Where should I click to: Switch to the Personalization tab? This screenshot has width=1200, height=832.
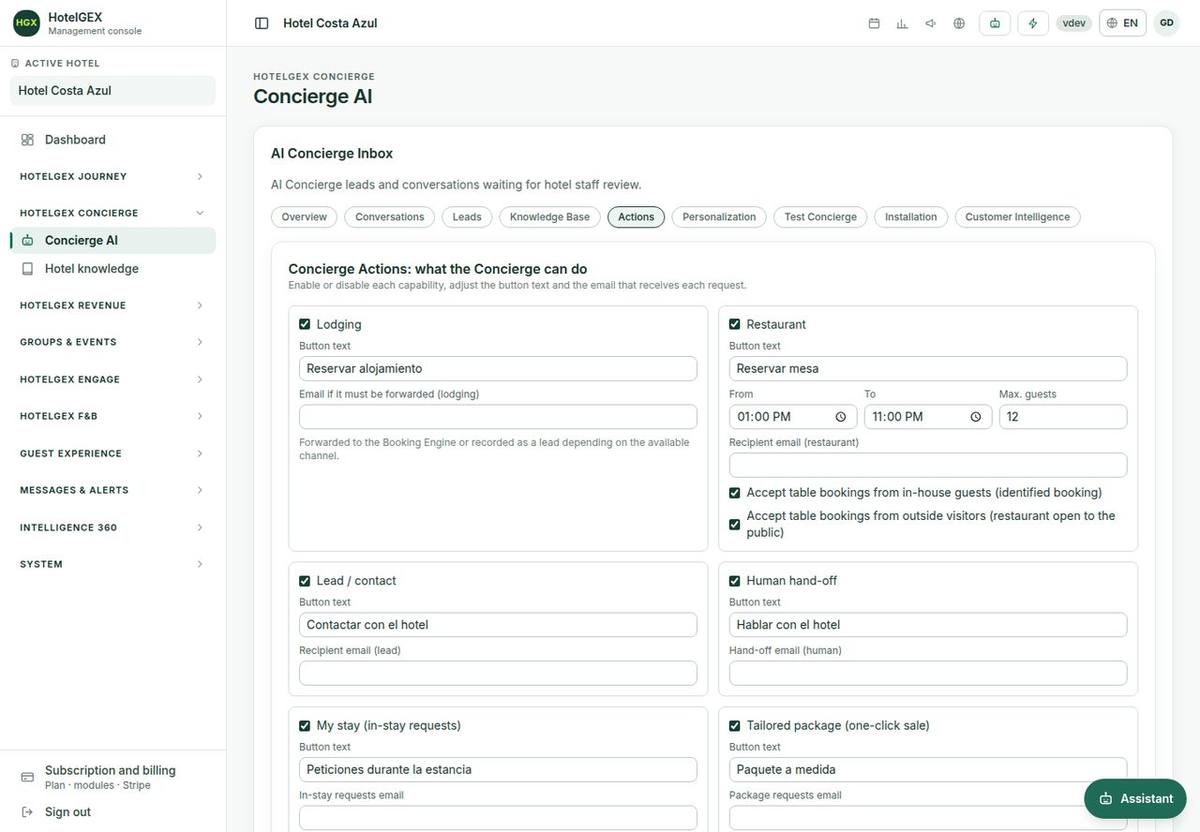click(x=719, y=217)
